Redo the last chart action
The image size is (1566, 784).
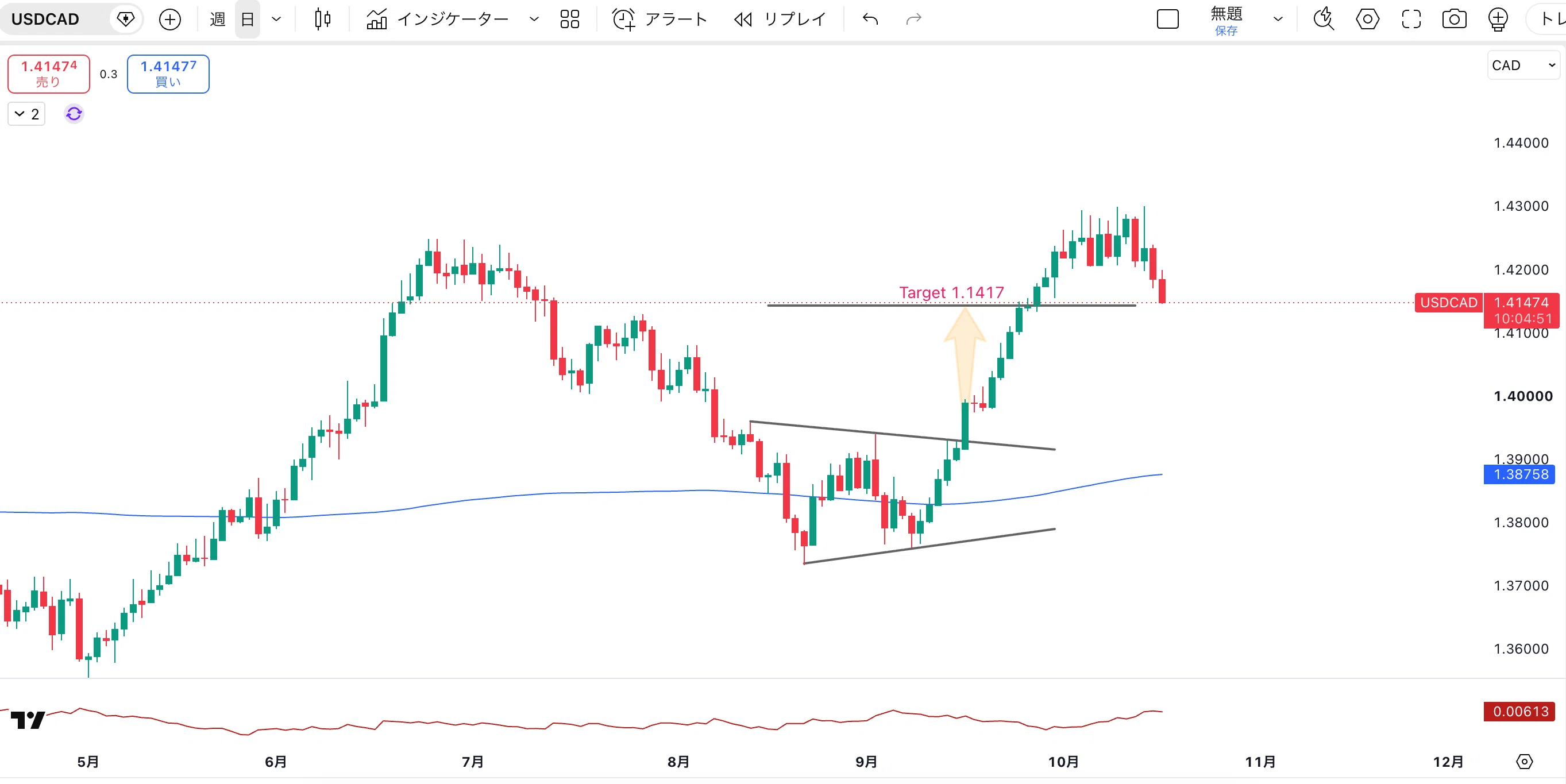(x=914, y=20)
